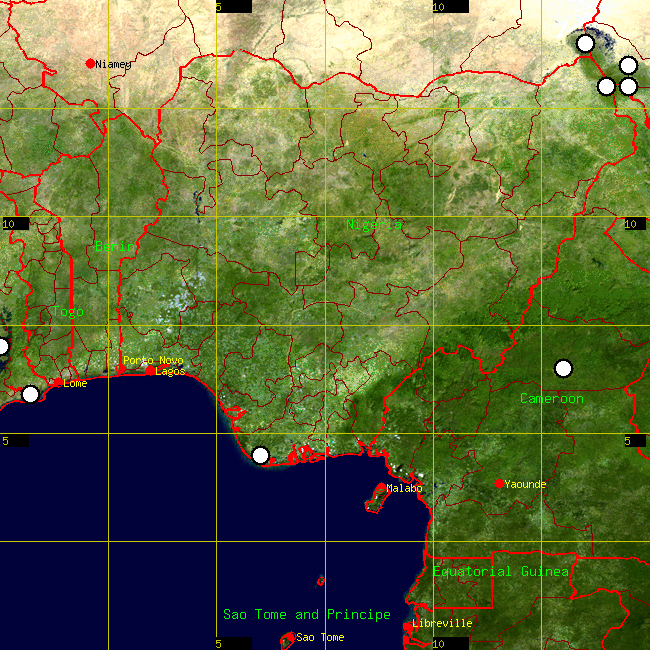This screenshot has height=650, width=650.
Task: Click the Malabo city label
Action: (404, 488)
